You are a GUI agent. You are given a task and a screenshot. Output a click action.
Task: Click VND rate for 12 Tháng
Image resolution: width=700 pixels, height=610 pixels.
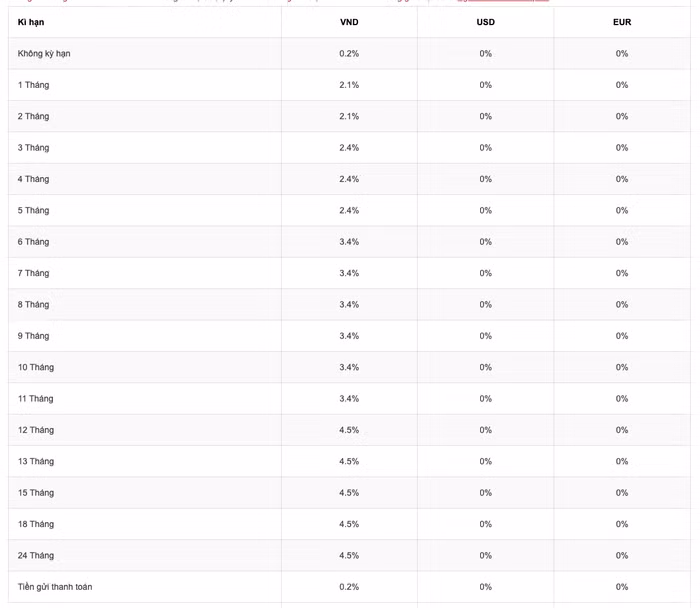pyautogui.click(x=349, y=430)
